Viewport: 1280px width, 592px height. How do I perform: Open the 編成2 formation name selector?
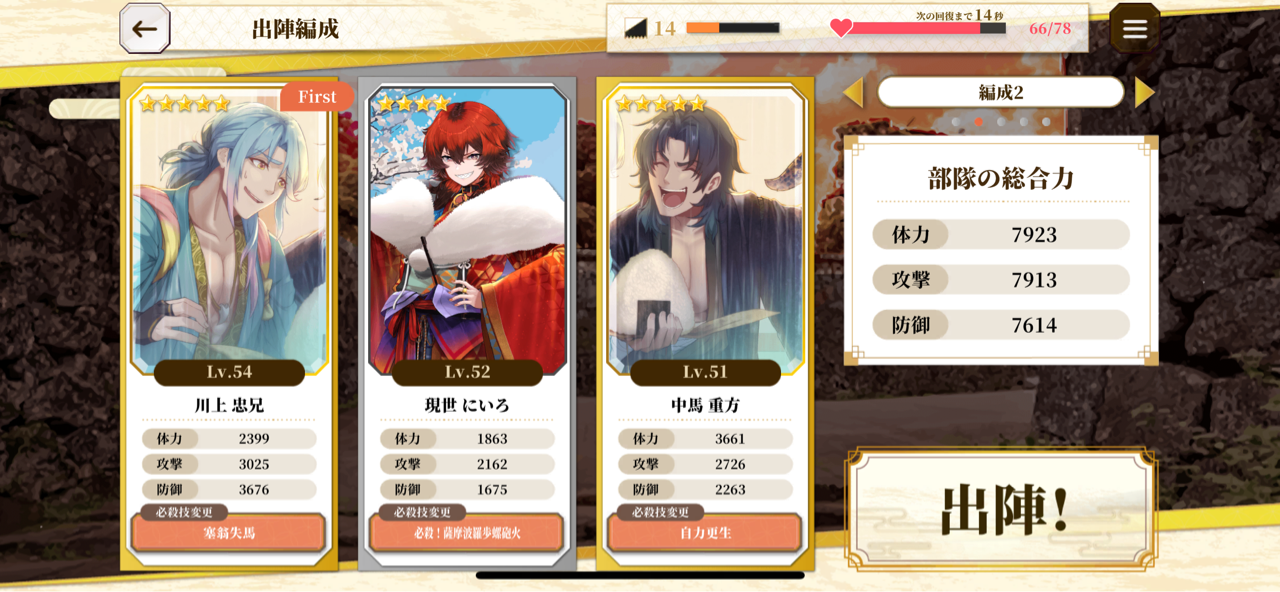coord(1001,92)
